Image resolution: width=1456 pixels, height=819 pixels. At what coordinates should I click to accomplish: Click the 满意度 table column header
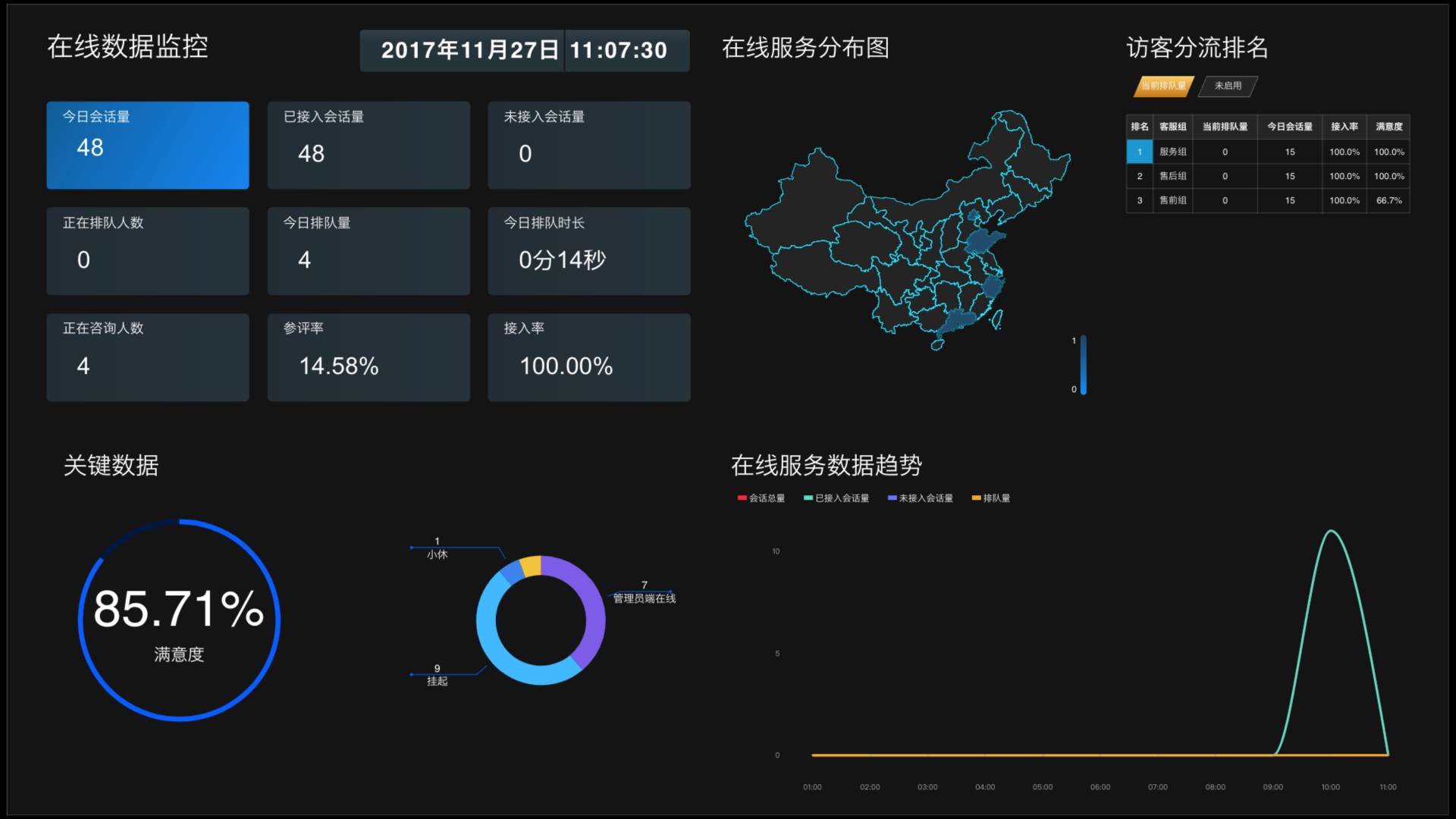[x=1389, y=127]
